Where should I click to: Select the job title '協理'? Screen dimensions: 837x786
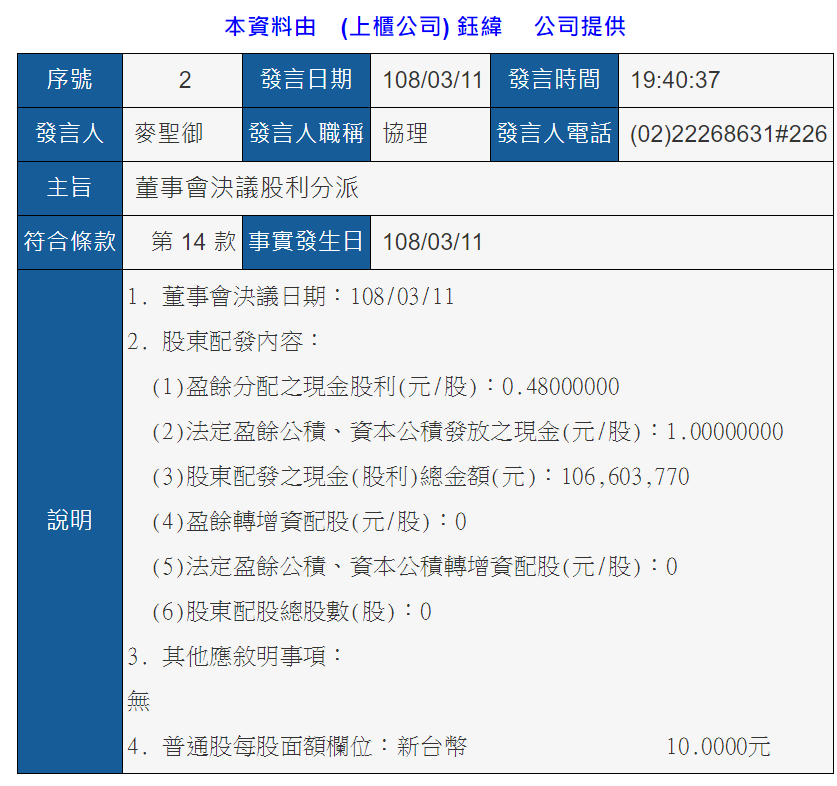click(x=405, y=133)
